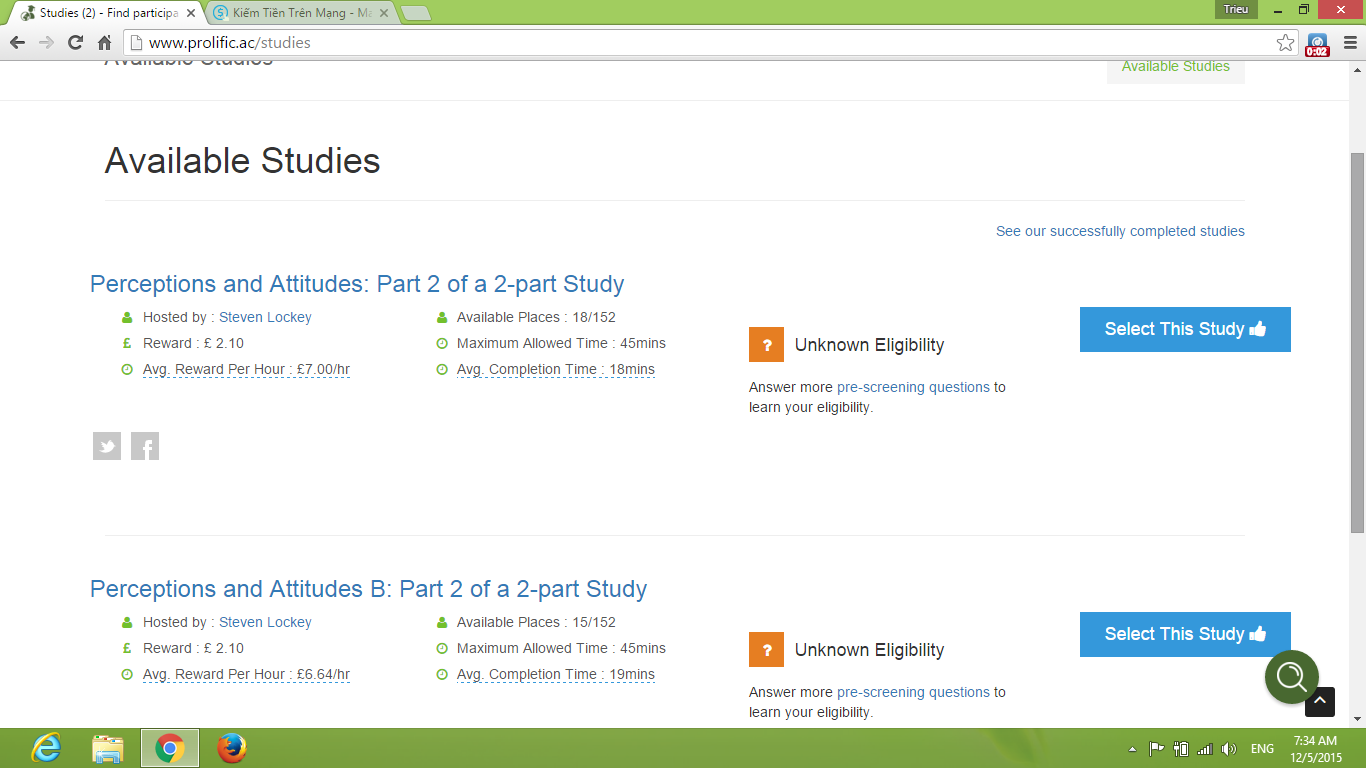Click Maximum Allowed Time : 45mins in study B
Screen dimensions: 1366x768
click(x=561, y=648)
